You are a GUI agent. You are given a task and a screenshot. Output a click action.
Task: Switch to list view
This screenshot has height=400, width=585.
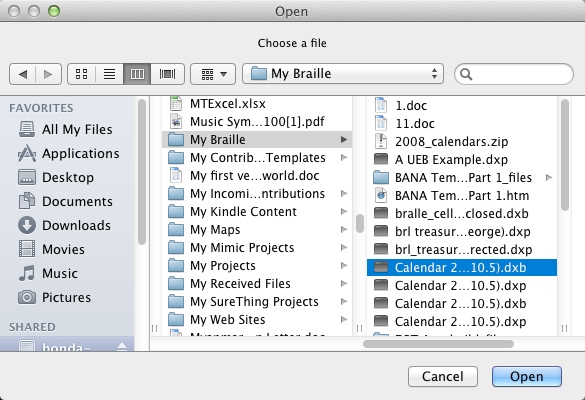click(x=109, y=74)
